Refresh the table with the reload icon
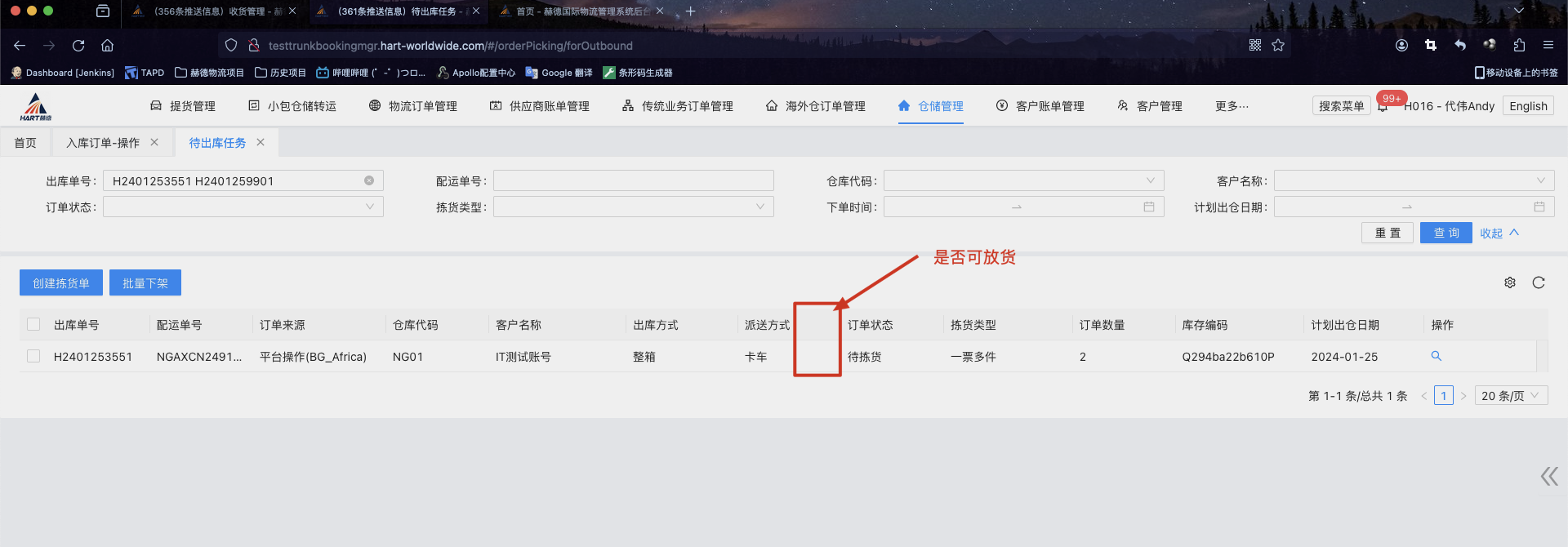 click(x=1538, y=282)
